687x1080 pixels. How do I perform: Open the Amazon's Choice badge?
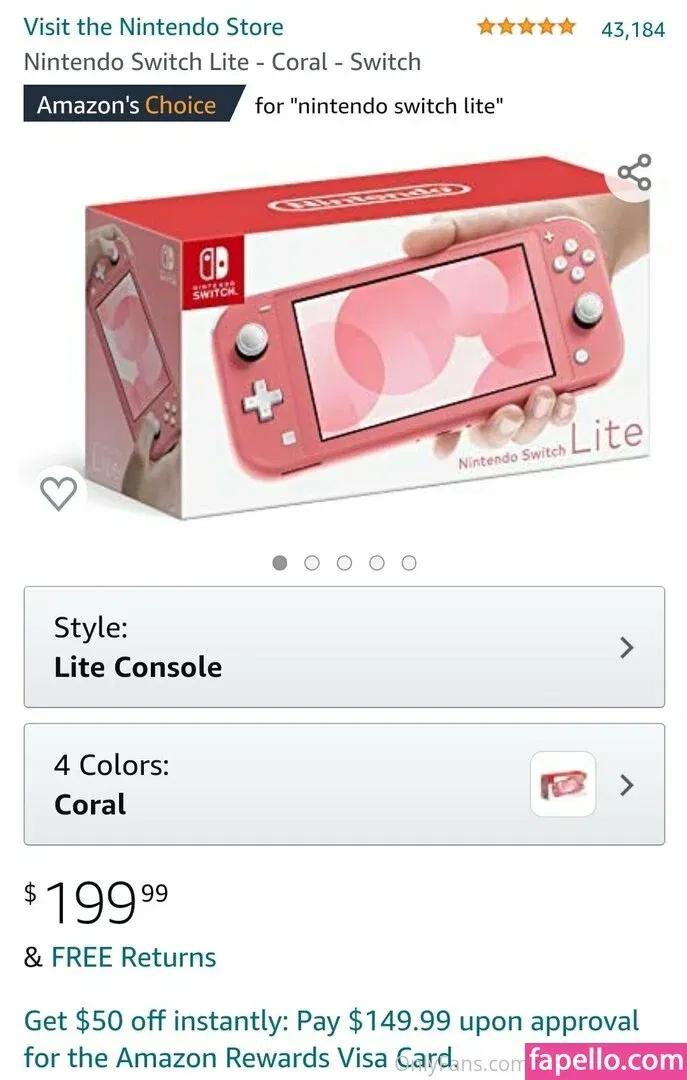134,104
